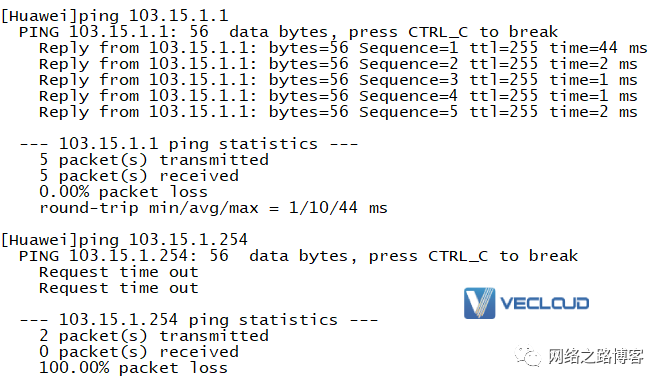Click the 0.00% packet loss line
The height and width of the screenshot is (386, 665).
(x=123, y=192)
